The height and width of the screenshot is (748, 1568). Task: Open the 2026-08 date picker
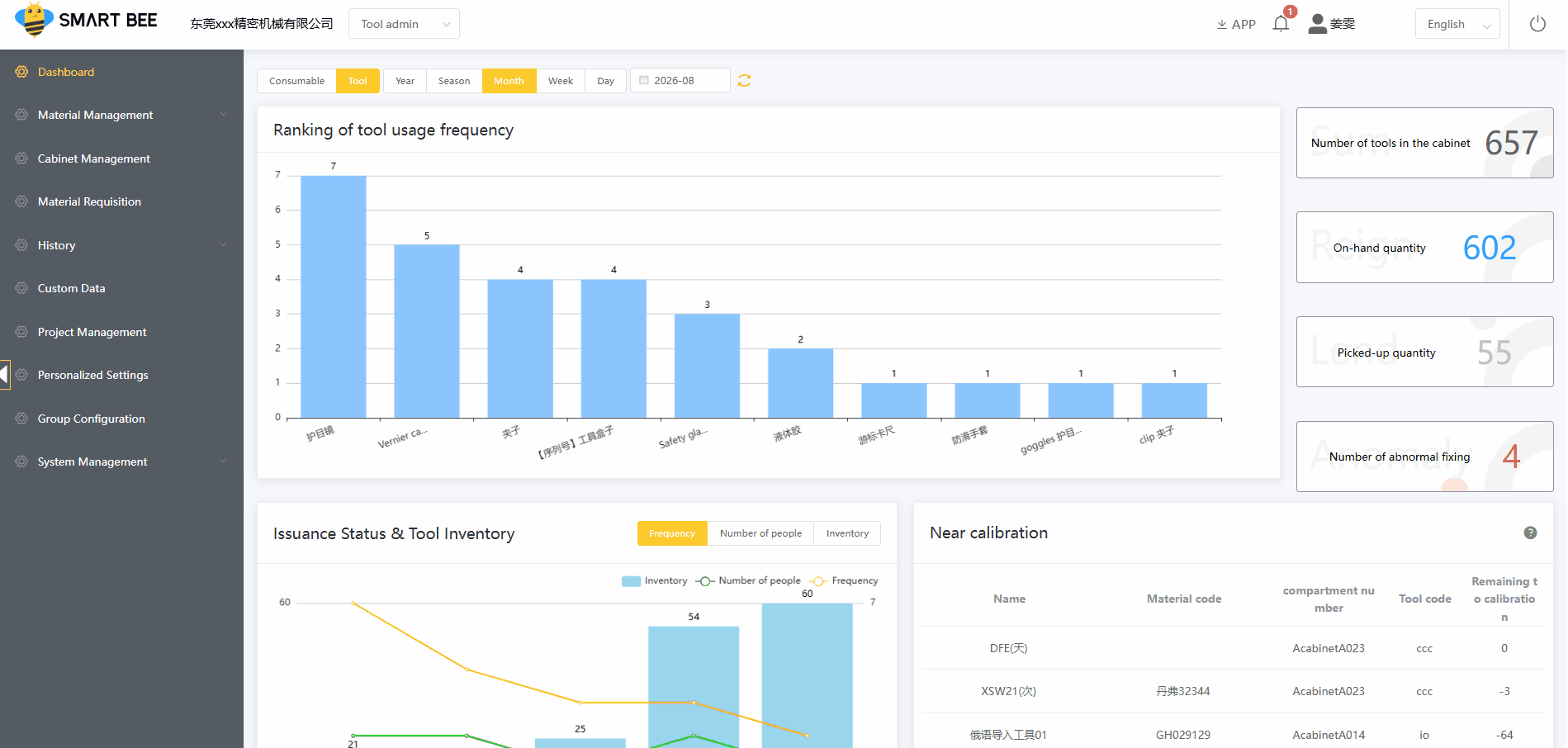(680, 80)
